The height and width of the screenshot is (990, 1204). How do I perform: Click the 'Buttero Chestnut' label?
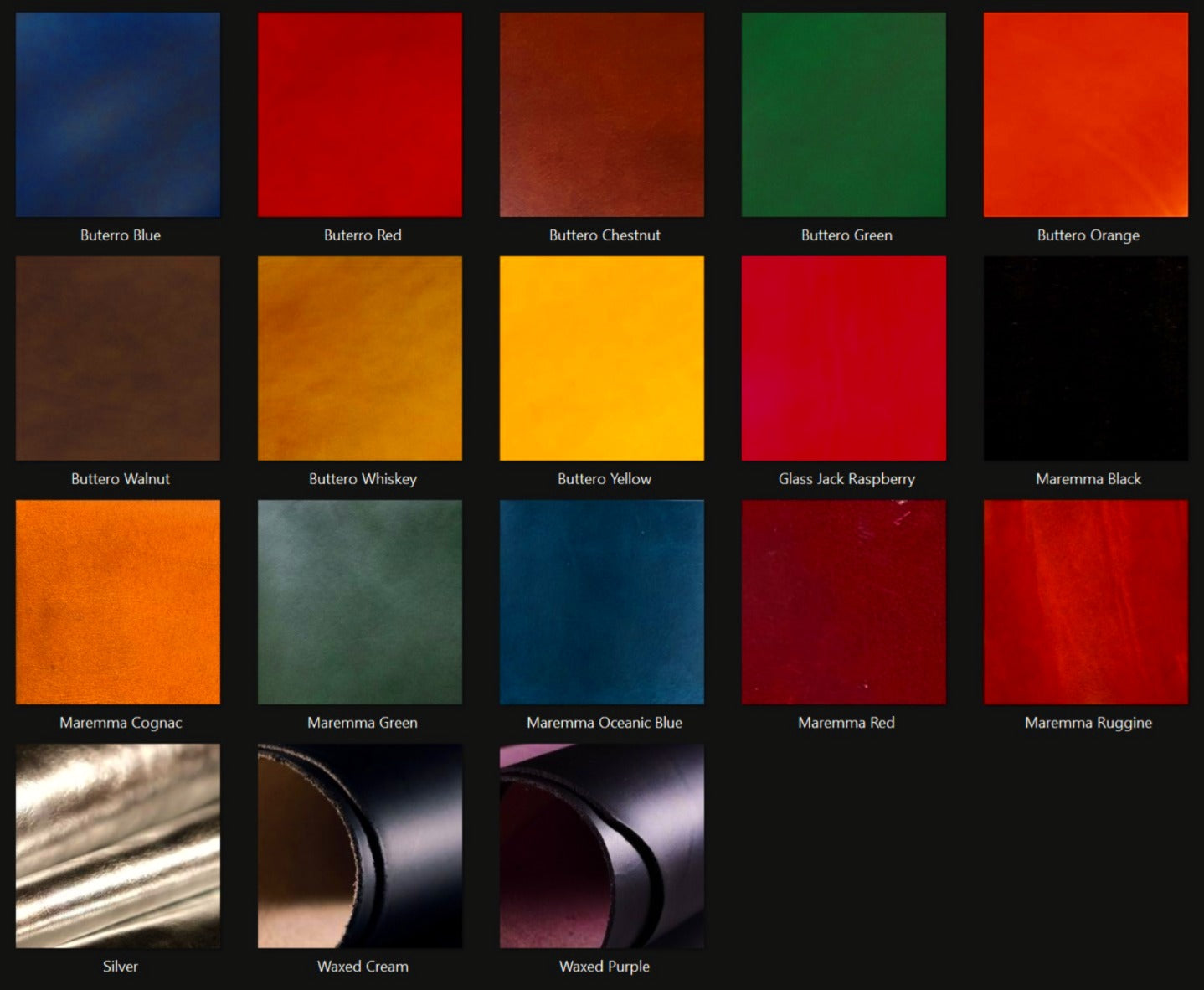click(x=605, y=235)
